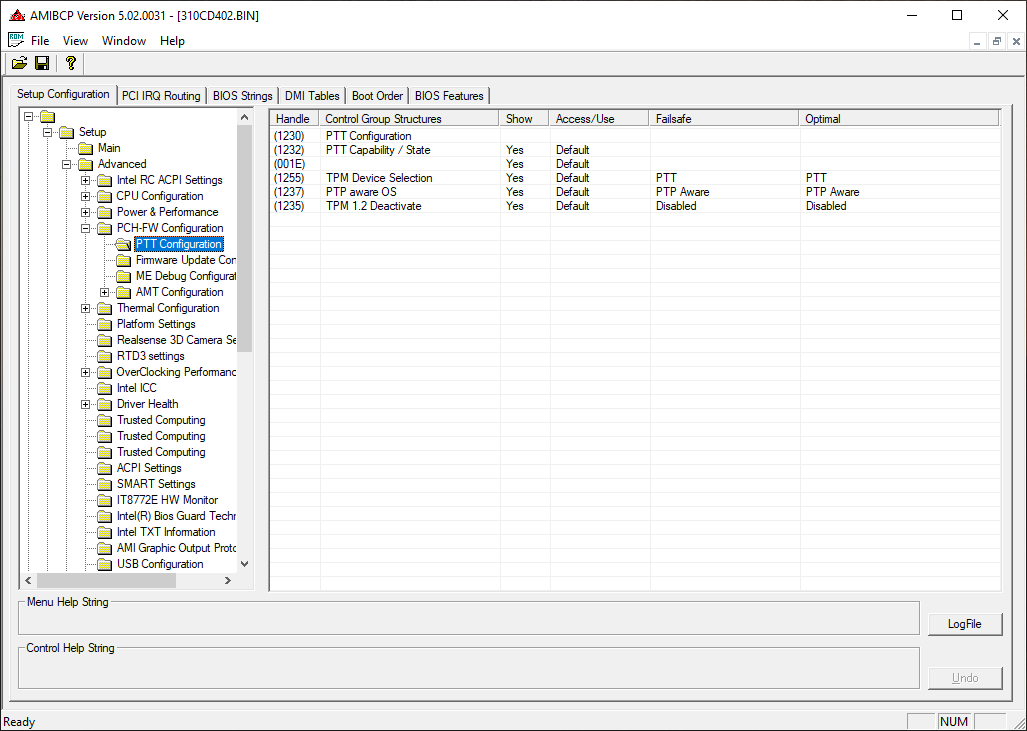Collapse the root tree node

click(28, 117)
